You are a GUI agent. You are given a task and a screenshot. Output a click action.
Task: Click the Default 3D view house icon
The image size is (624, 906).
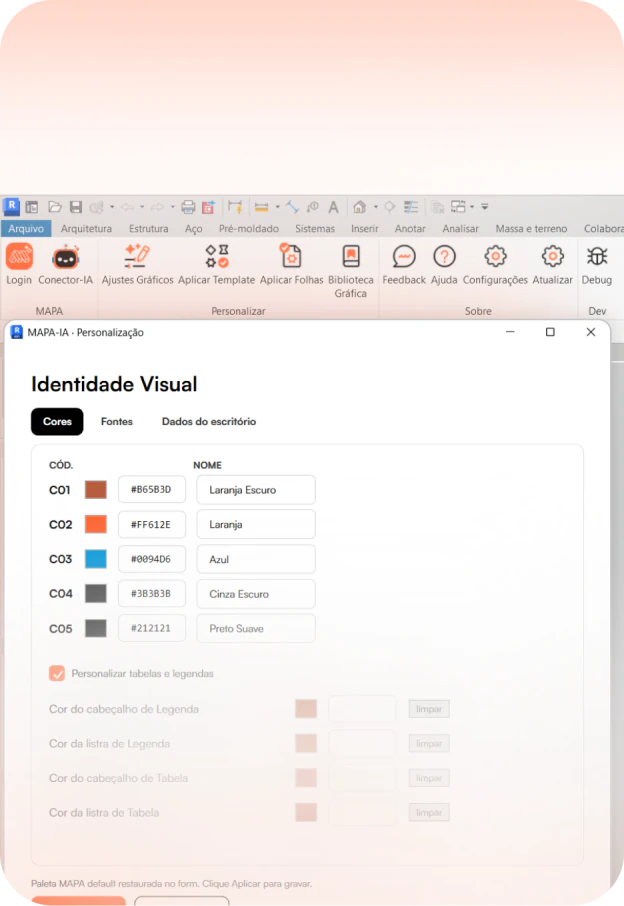point(359,207)
